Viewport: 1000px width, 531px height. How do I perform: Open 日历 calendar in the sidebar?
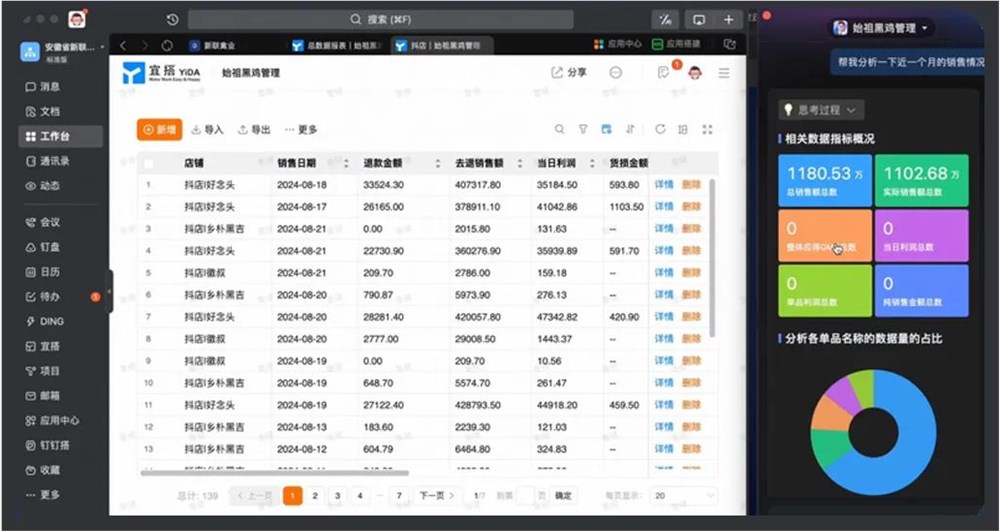[43, 272]
